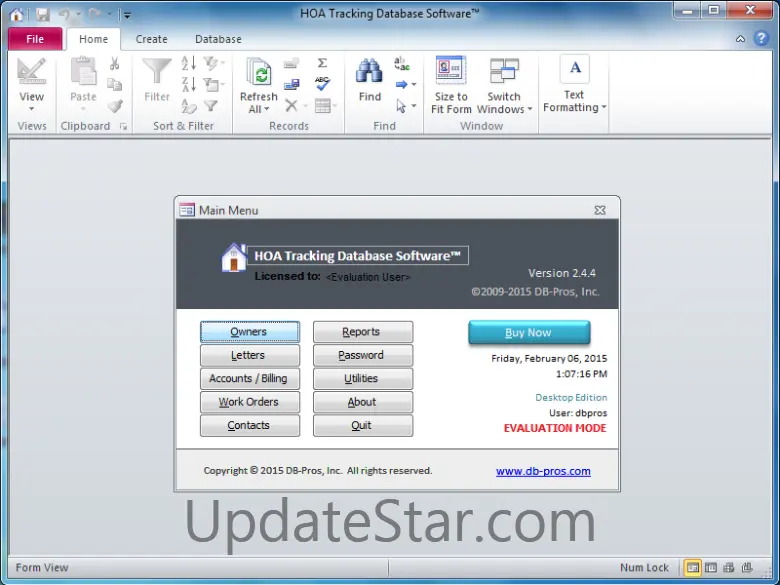
Task: Open the More records options icon
Action: click(326, 105)
